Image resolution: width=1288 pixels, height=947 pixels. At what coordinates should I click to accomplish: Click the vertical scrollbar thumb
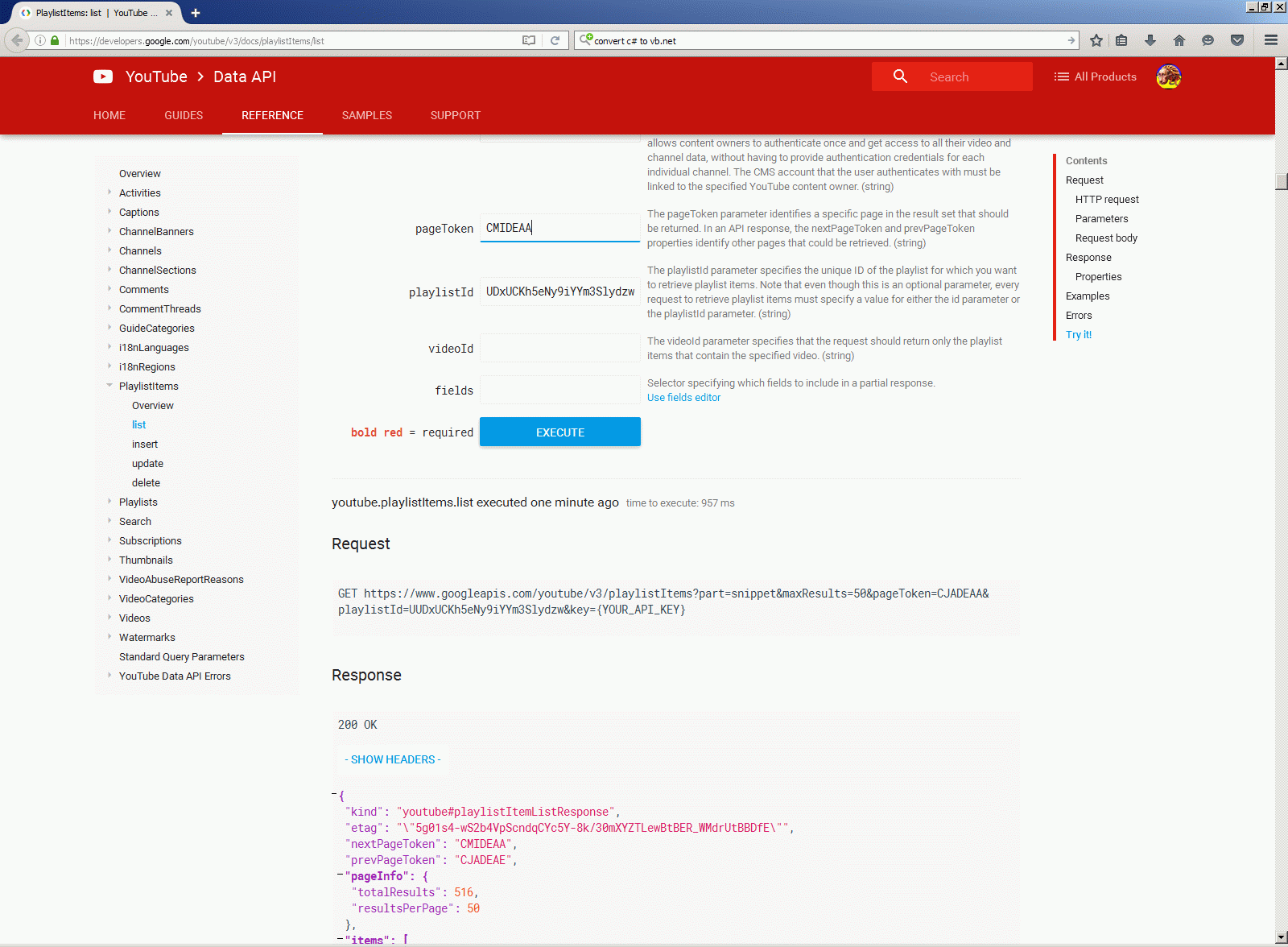point(1282,180)
